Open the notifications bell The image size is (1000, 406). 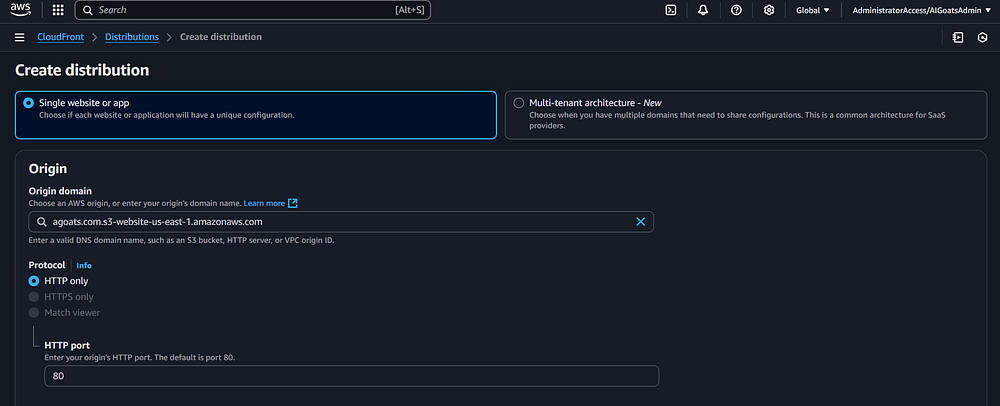click(703, 10)
